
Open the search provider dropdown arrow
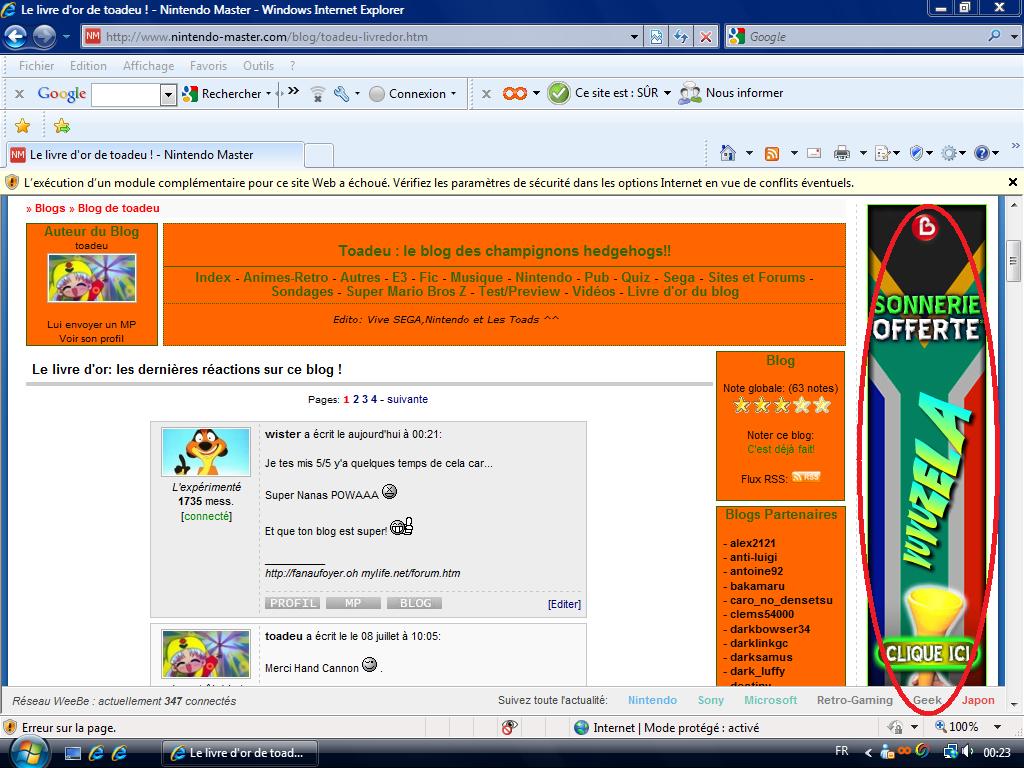click(1014, 37)
